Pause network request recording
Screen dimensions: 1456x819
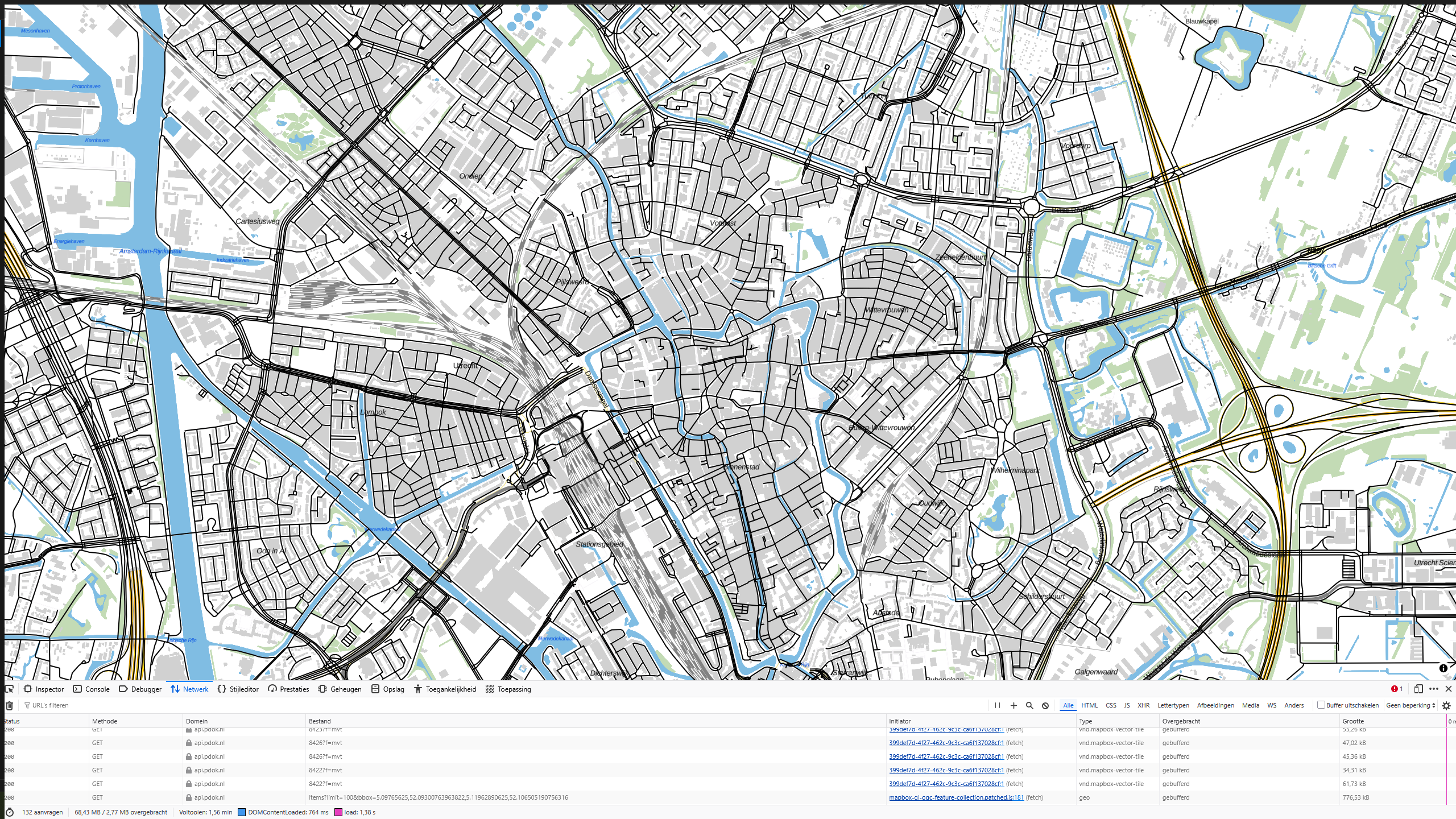[998, 705]
